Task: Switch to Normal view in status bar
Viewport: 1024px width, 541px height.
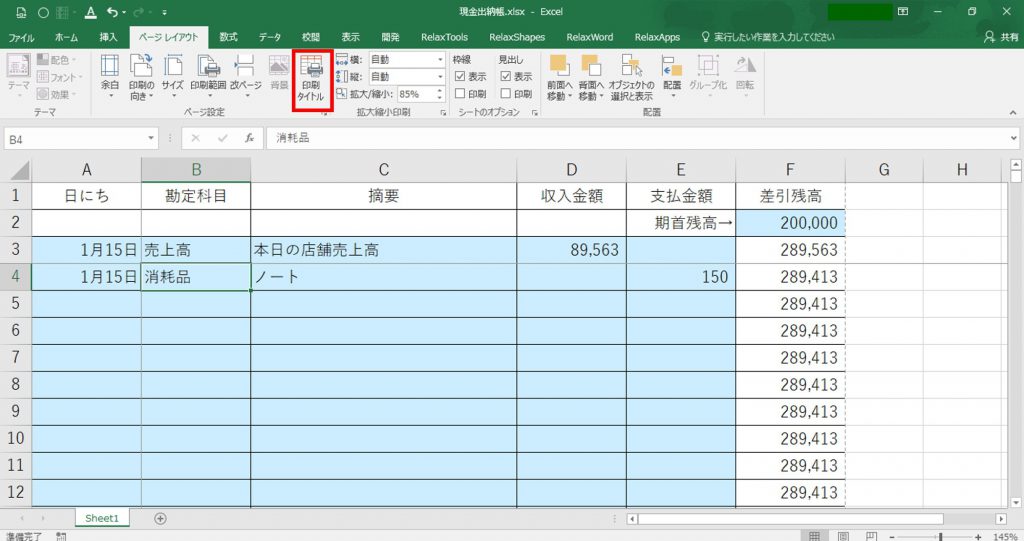Action: pos(814,536)
